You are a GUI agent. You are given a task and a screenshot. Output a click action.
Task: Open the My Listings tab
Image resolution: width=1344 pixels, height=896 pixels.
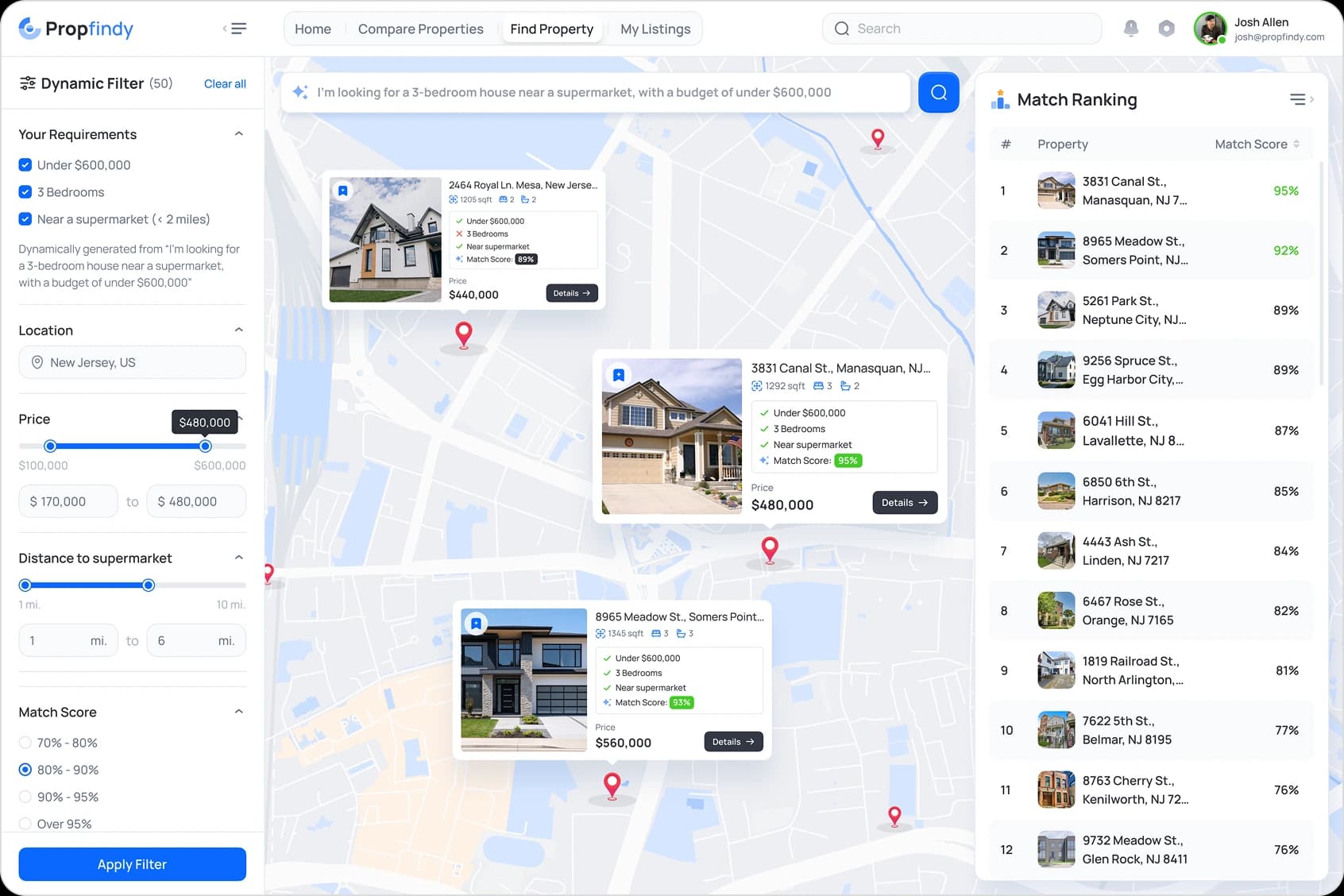click(655, 29)
